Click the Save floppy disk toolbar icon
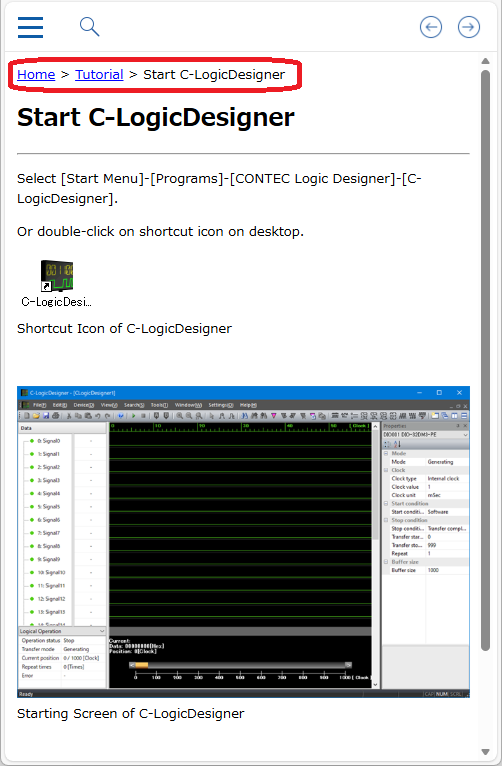The height and width of the screenshot is (766, 502). pyautogui.click(x=46, y=416)
